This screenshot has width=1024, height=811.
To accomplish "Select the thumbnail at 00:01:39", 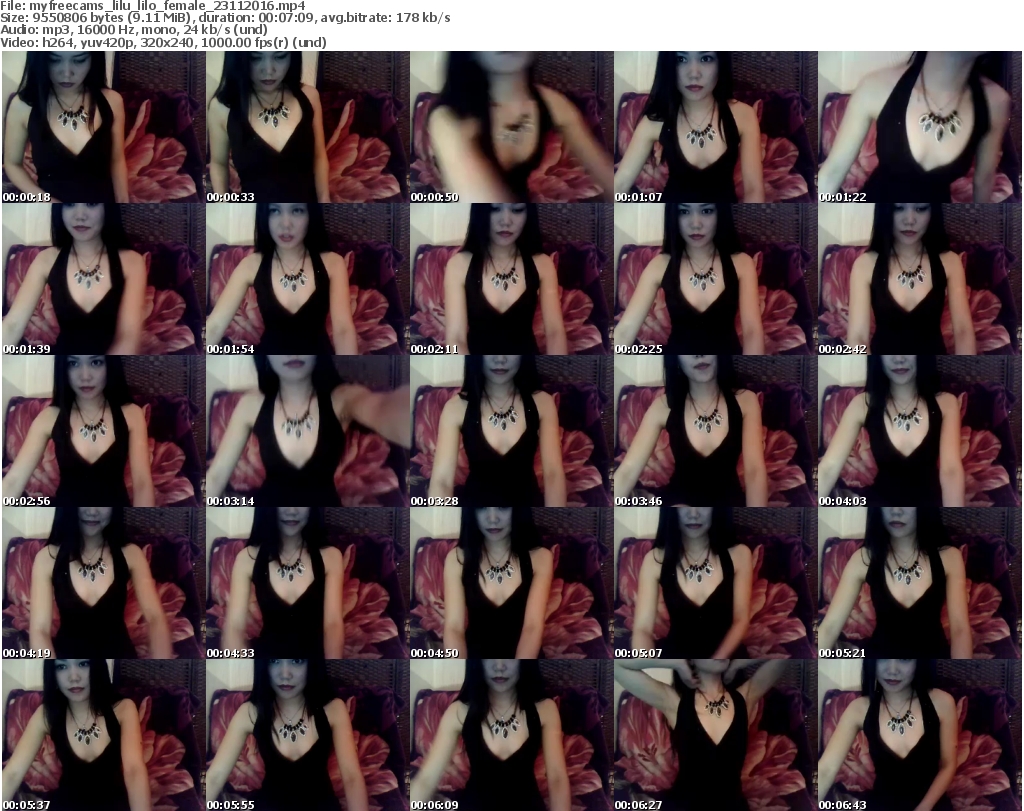I will [104, 279].
